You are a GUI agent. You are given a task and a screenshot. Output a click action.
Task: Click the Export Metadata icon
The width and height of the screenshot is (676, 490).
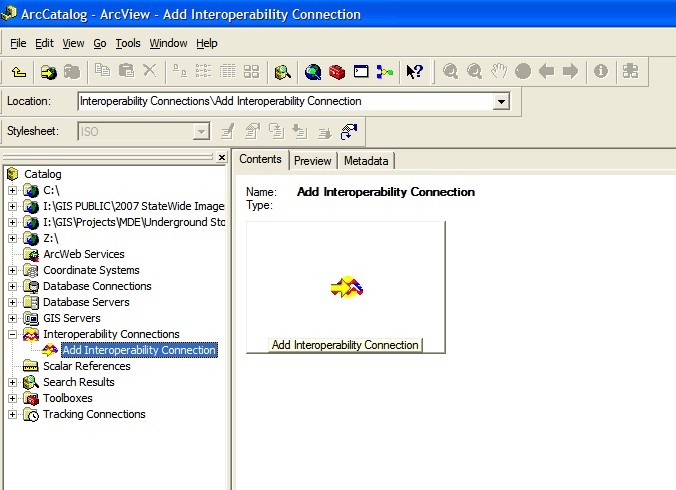[324, 132]
